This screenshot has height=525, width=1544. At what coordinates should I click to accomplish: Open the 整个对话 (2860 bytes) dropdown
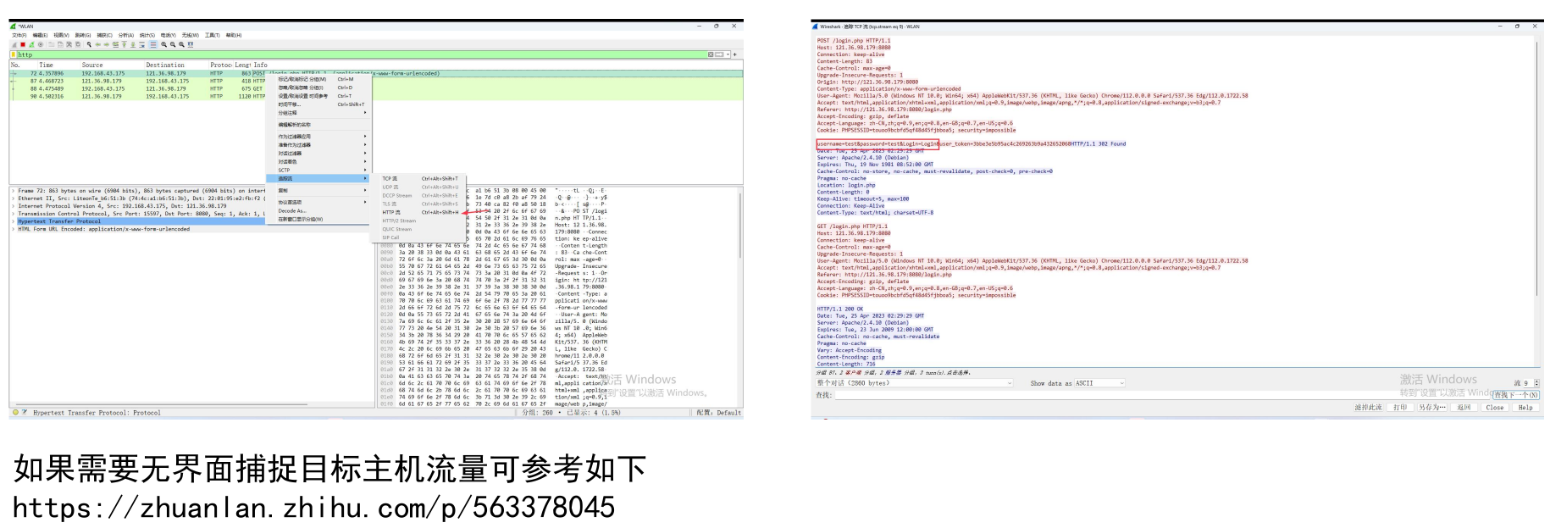[916, 383]
